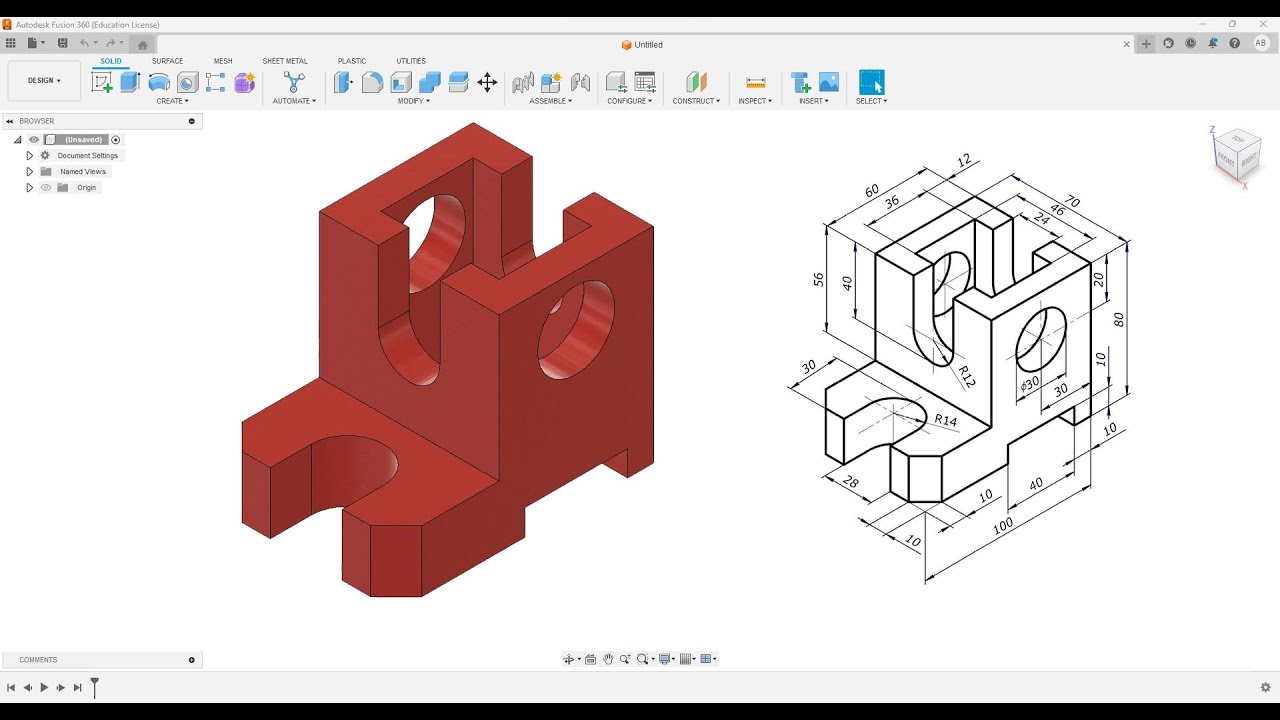The height and width of the screenshot is (720, 1280).
Task: Select the Combine tool icon
Action: 430,82
